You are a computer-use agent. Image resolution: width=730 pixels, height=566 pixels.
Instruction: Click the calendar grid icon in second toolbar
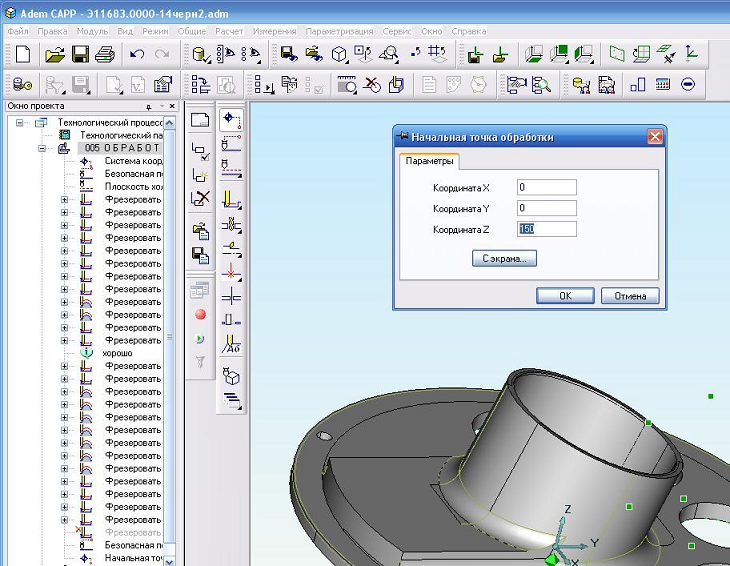coord(662,84)
